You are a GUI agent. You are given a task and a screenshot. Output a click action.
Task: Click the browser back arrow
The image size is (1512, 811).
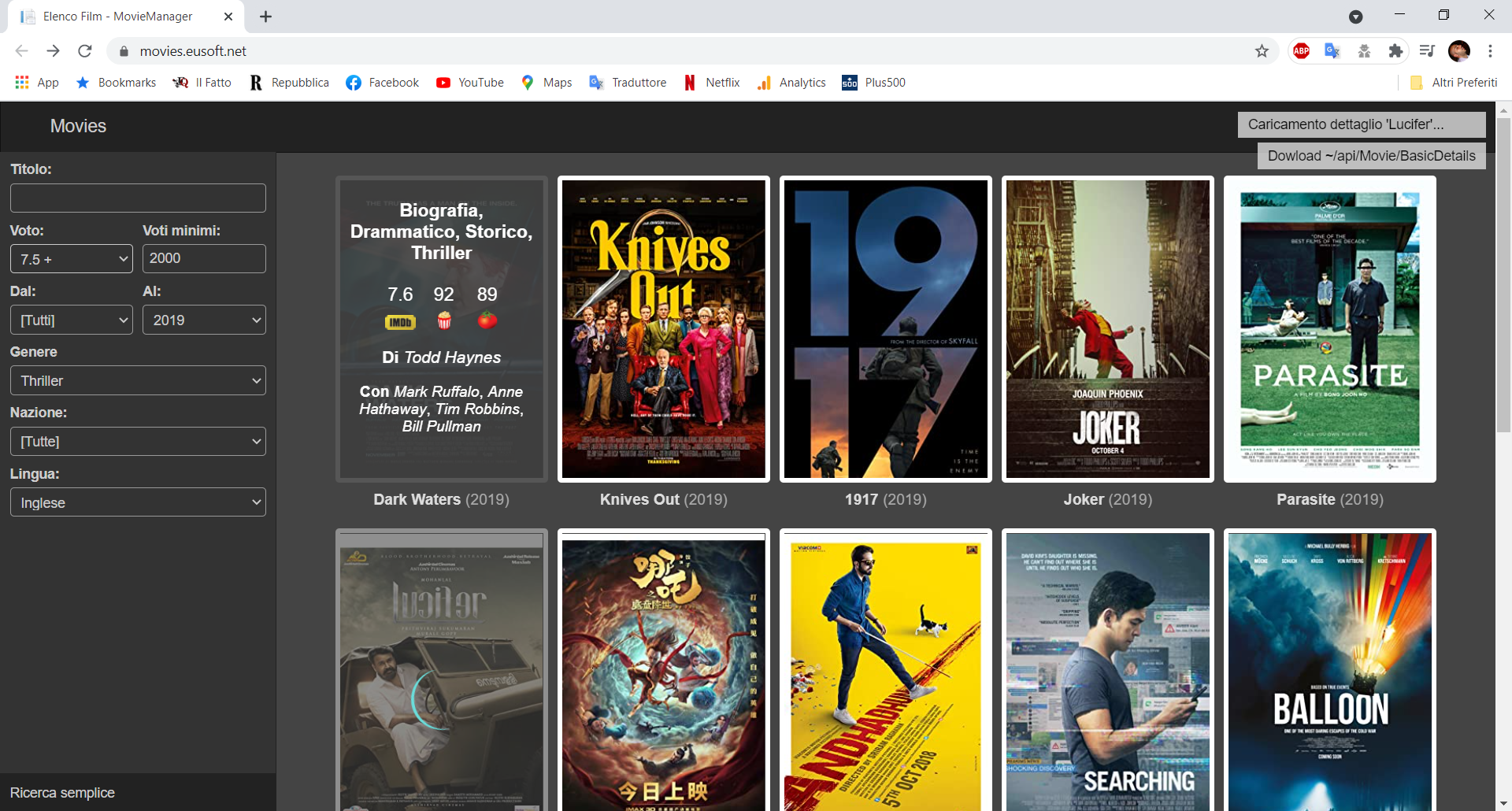point(21,51)
